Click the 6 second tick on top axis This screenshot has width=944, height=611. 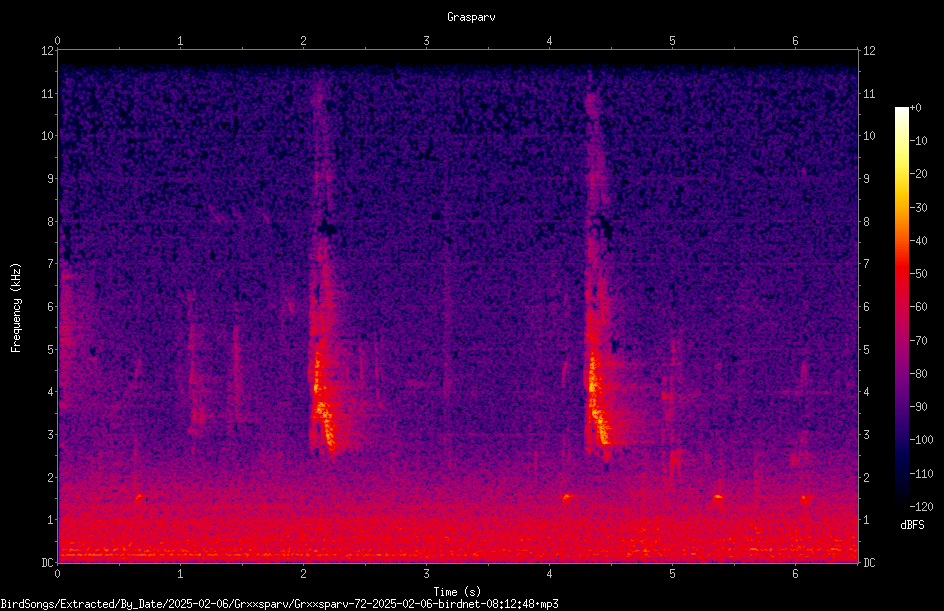[x=795, y=41]
